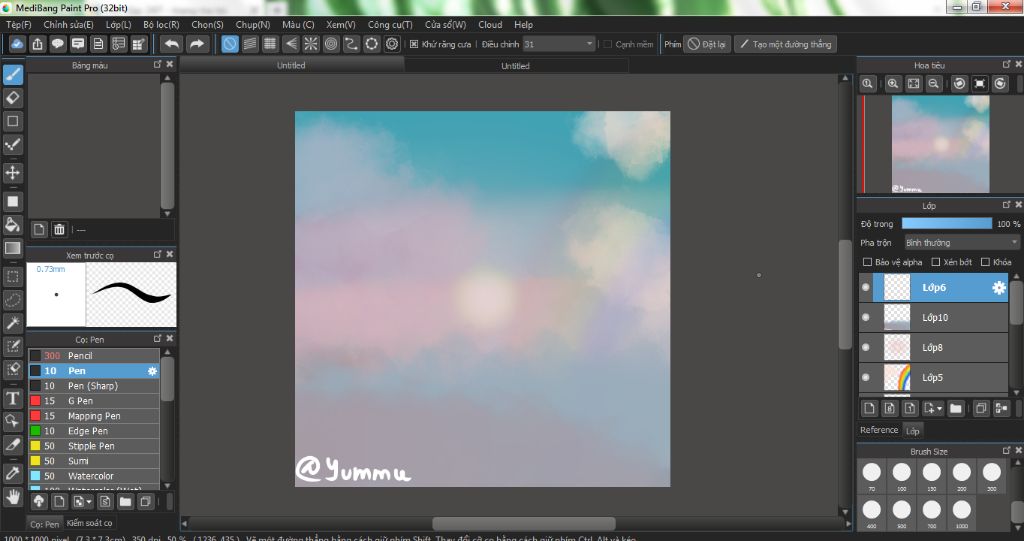
Task: Click the export/share upload icon
Action: point(38,44)
